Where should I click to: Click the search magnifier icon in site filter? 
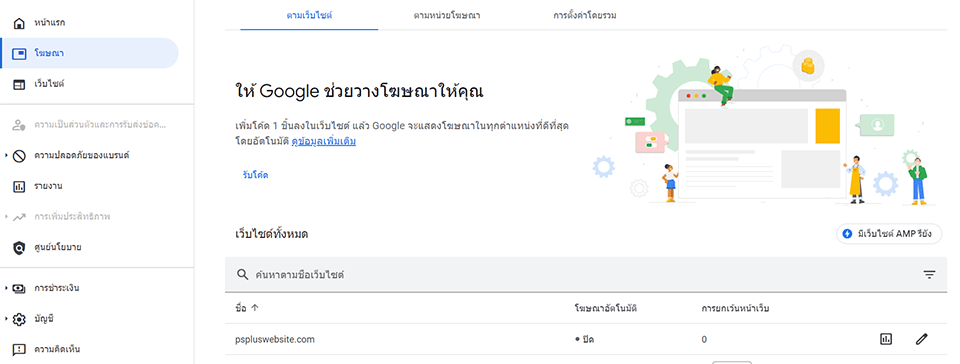click(242, 275)
